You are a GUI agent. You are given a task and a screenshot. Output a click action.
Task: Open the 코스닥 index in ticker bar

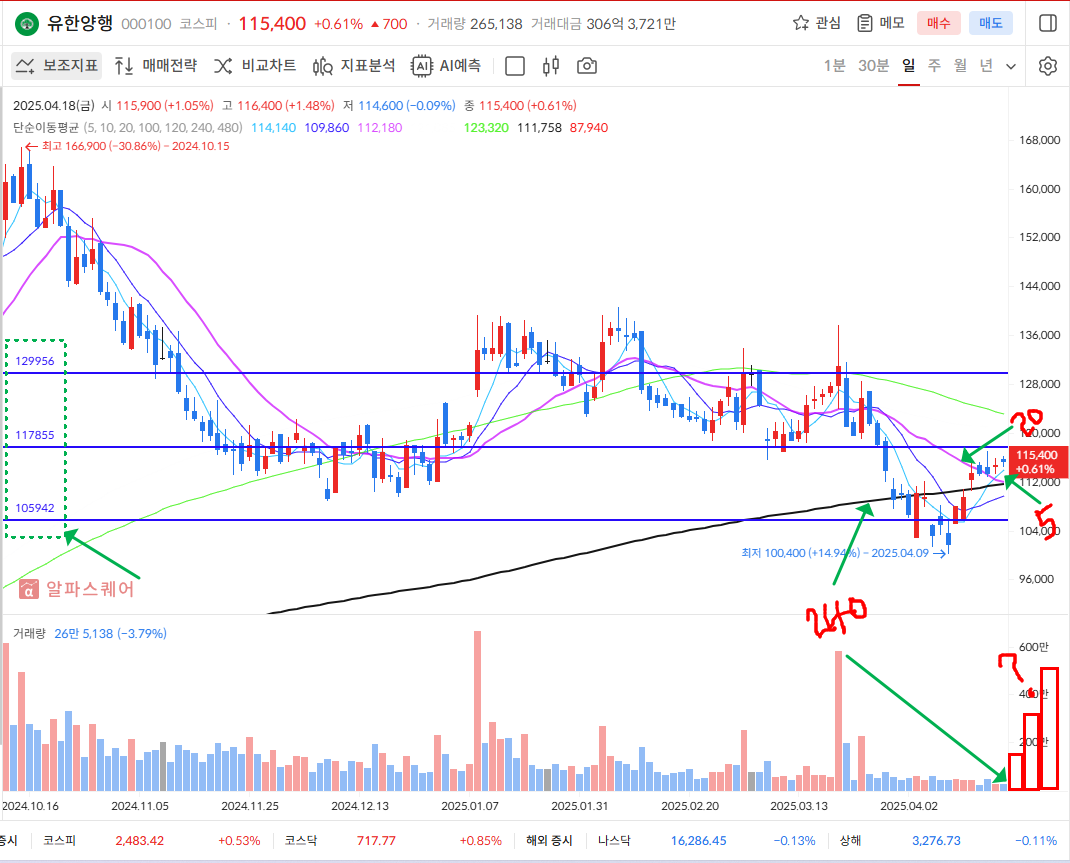tap(300, 840)
